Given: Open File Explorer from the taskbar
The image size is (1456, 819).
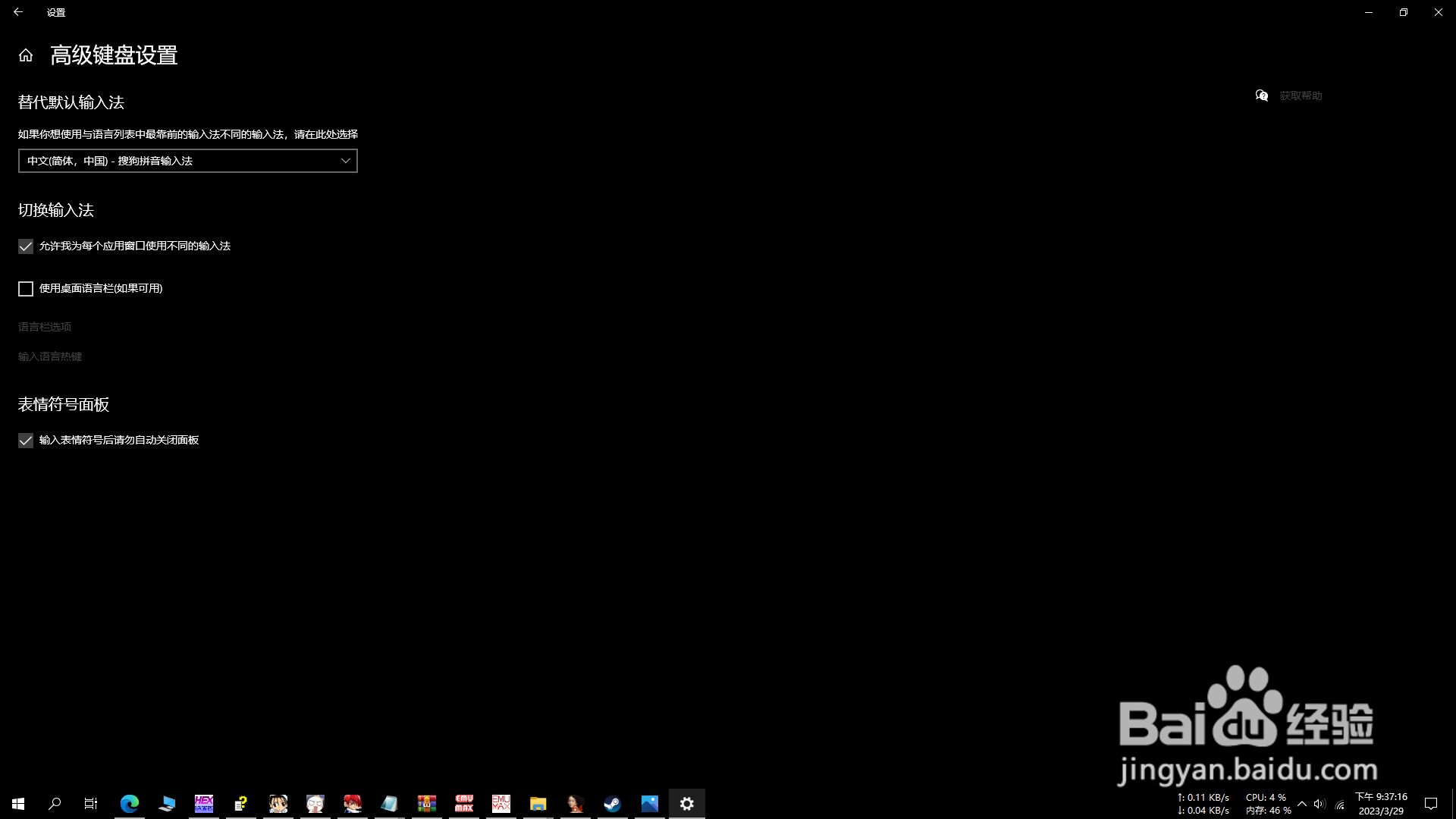Looking at the screenshot, I should tap(538, 803).
